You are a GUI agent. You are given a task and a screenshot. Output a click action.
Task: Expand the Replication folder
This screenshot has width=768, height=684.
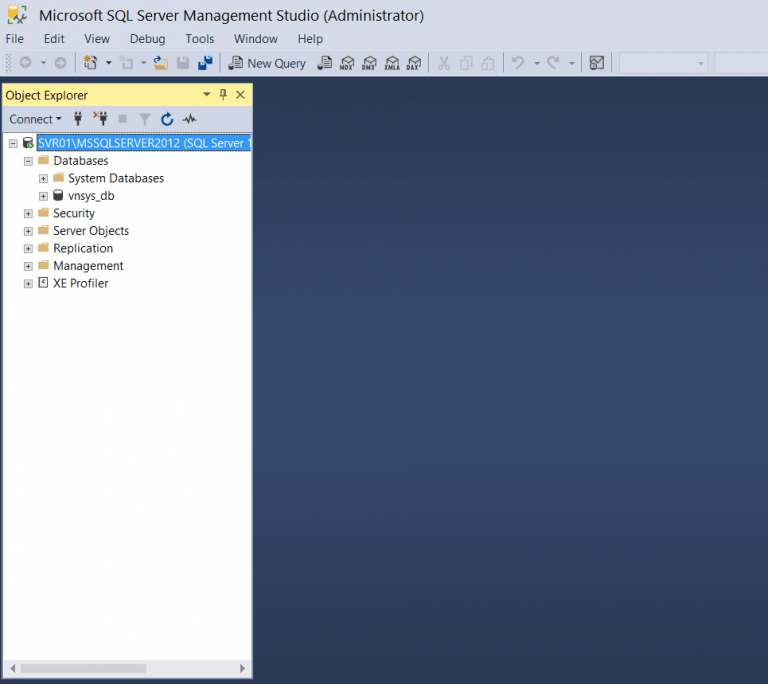28,248
